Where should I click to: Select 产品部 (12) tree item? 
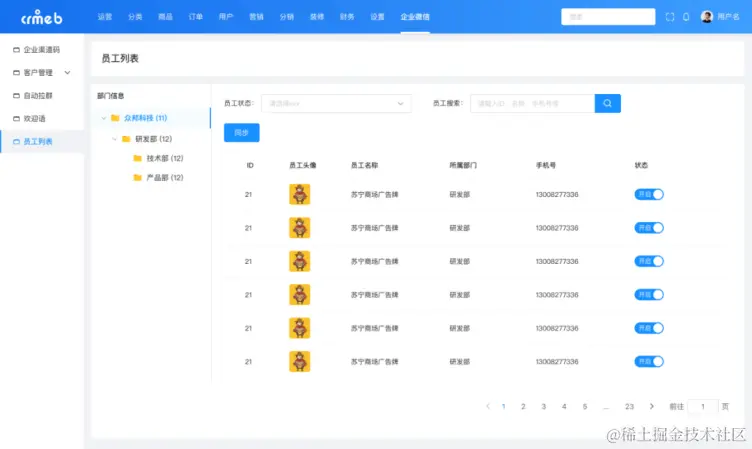pos(165,177)
